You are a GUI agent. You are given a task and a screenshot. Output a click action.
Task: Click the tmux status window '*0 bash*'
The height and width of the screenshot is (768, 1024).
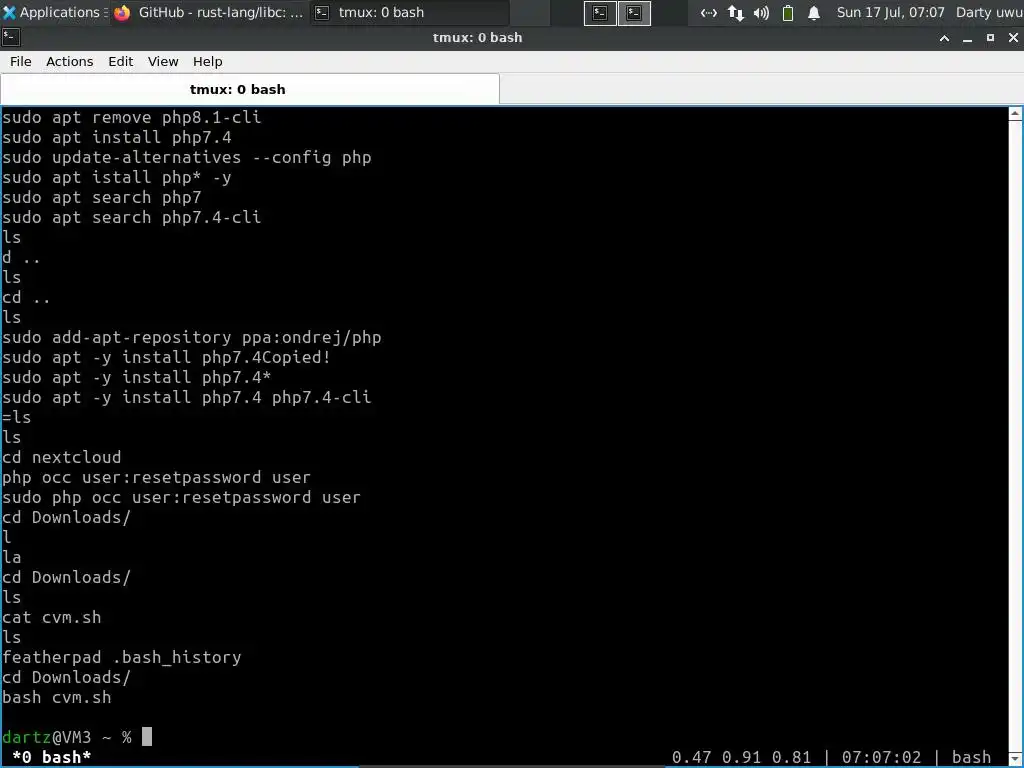coord(52,757)
